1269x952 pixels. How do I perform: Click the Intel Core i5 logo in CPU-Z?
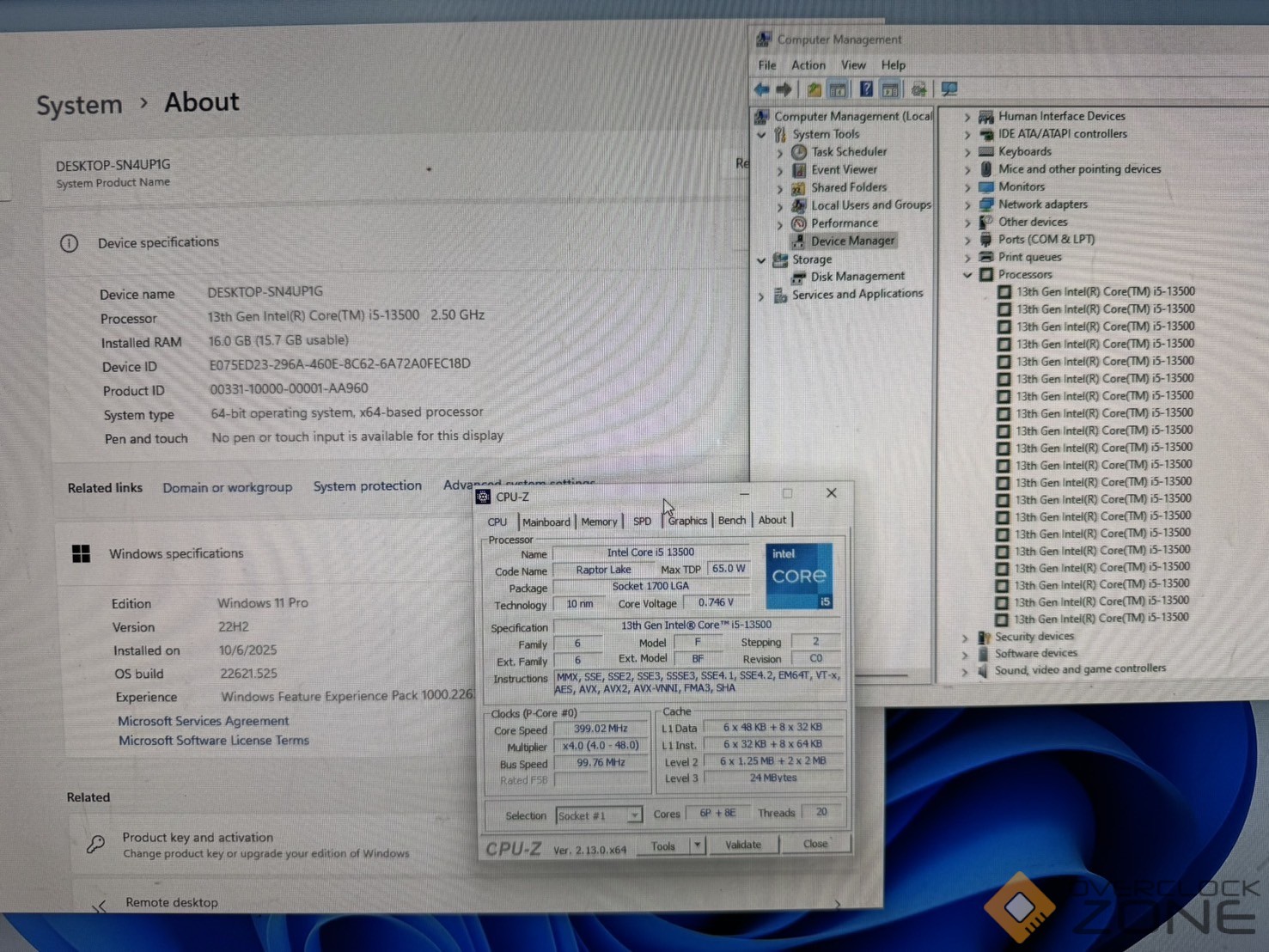point(799,576)
